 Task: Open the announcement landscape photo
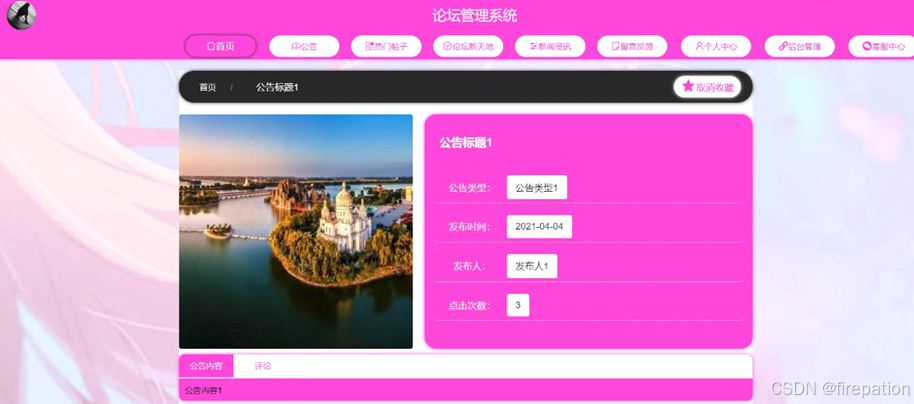(x=296, y=231)
